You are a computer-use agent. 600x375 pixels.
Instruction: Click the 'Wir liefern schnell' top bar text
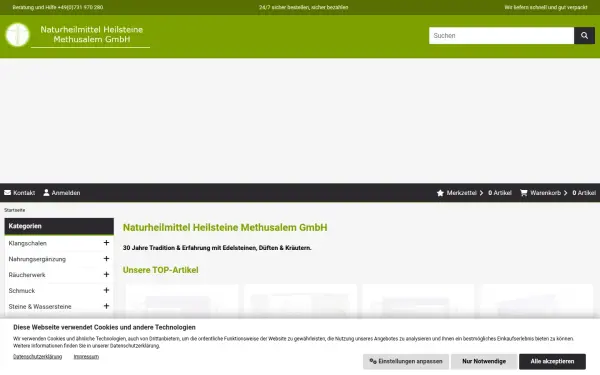pyautogui.click(x=546, y=7)
